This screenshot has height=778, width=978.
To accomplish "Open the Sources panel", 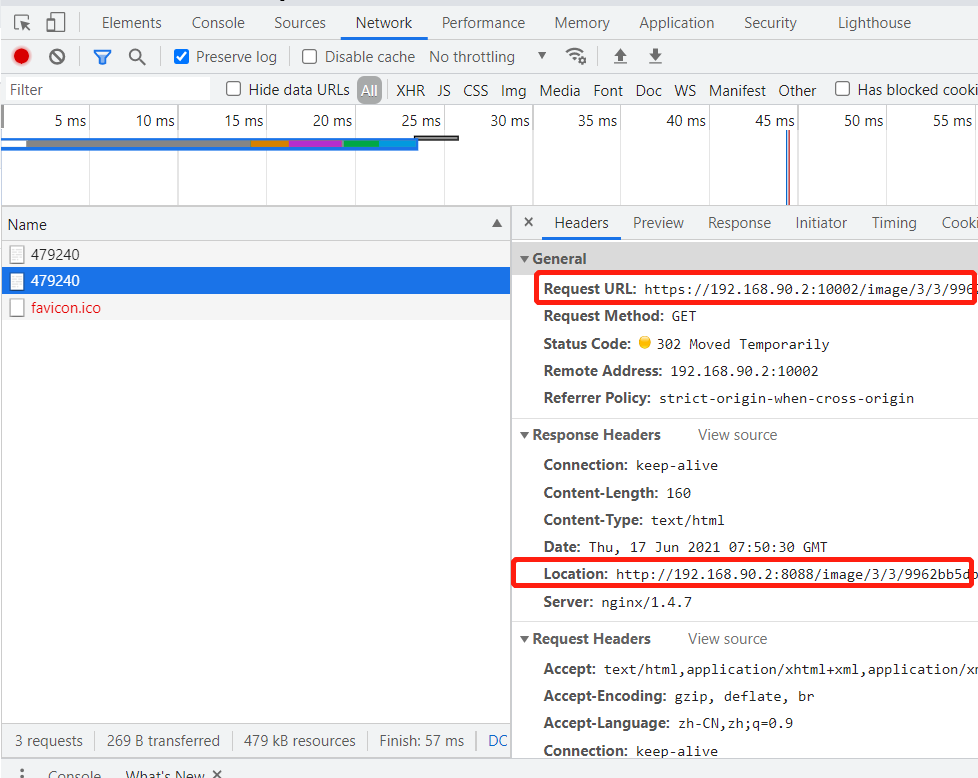I will tap(300, 23).
